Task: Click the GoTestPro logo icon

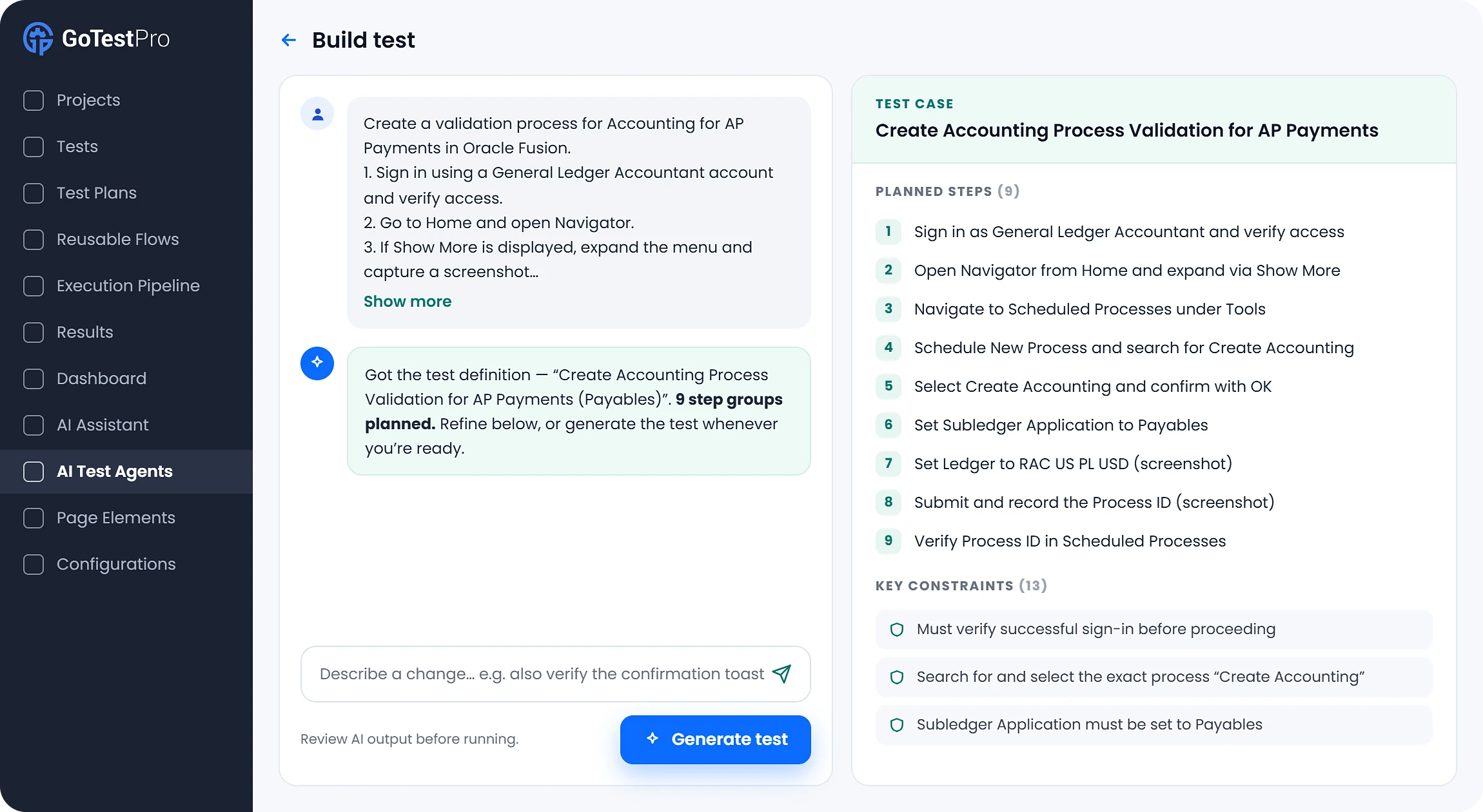Action: coord(38,39)
